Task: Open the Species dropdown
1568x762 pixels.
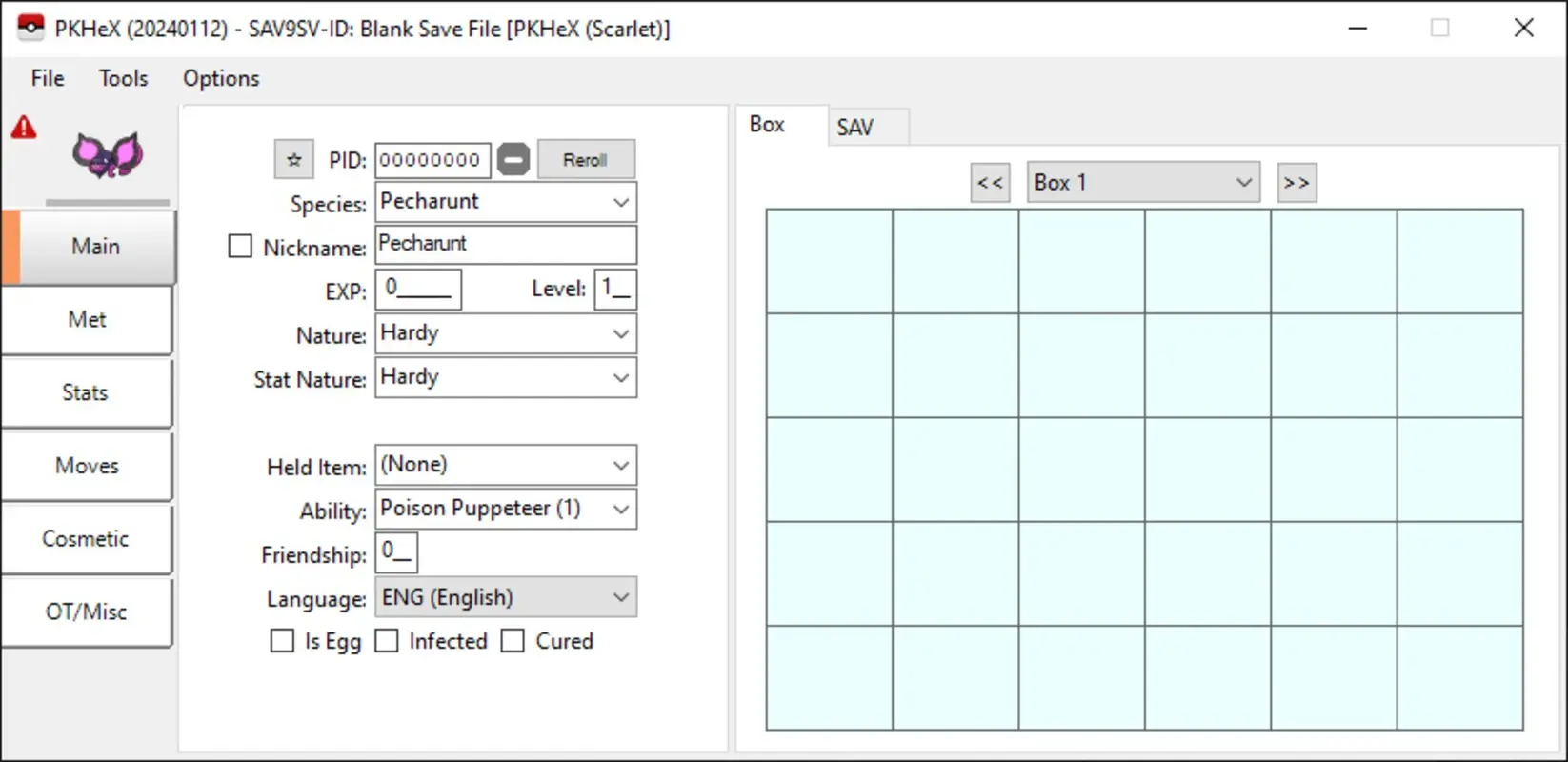Action: (506, 202)
